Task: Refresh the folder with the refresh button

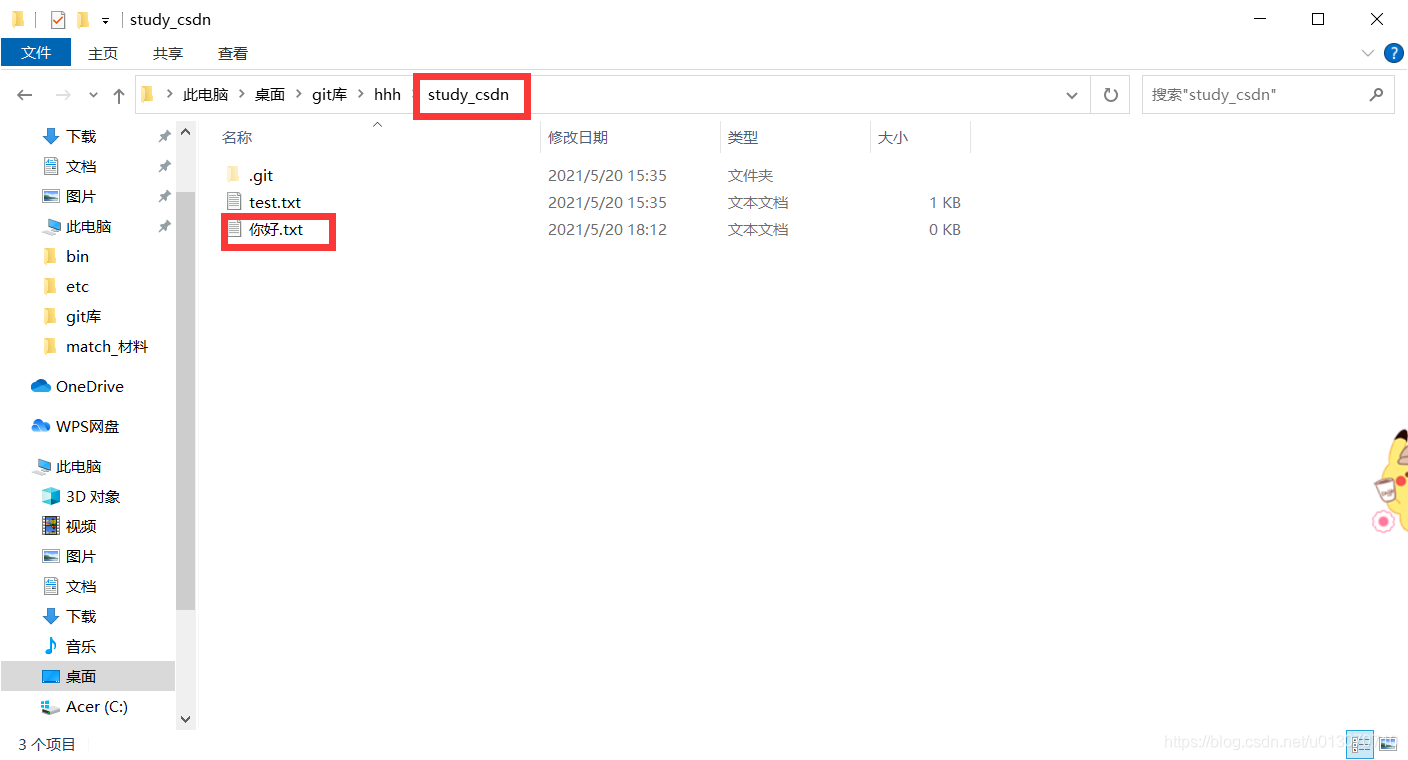Action: [x=1110, y=95]
